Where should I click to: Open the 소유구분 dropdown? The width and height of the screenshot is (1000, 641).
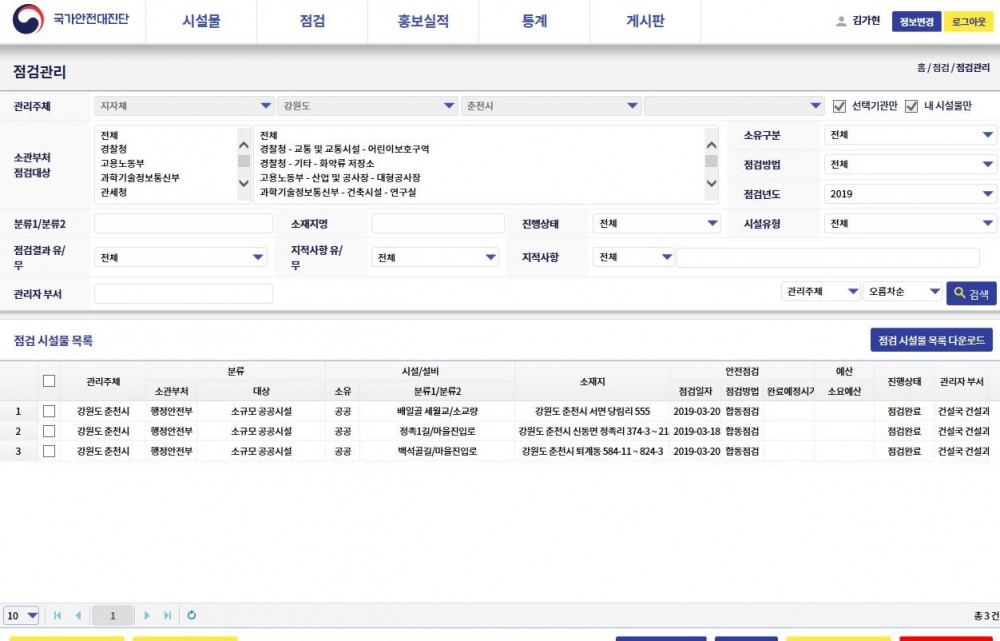[910, 135]
